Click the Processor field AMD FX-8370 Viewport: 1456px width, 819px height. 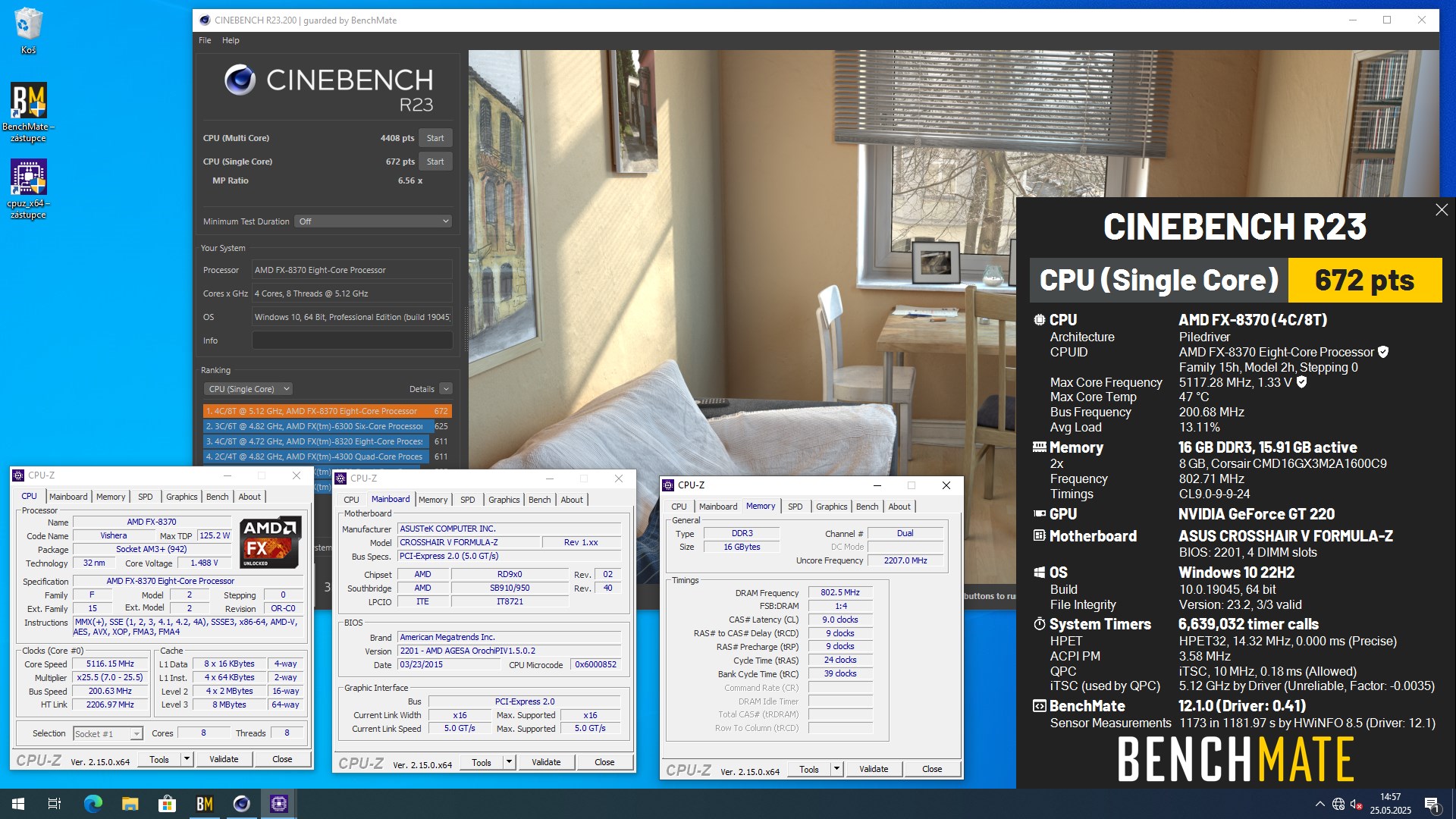pyautogui.click(x=352, y=270)
